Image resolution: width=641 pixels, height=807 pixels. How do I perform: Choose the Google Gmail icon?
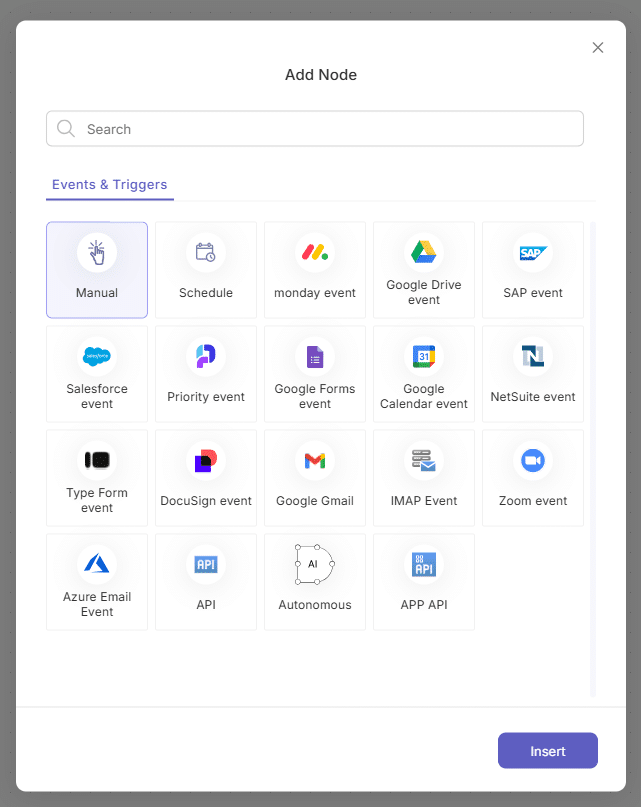[315, 461]
